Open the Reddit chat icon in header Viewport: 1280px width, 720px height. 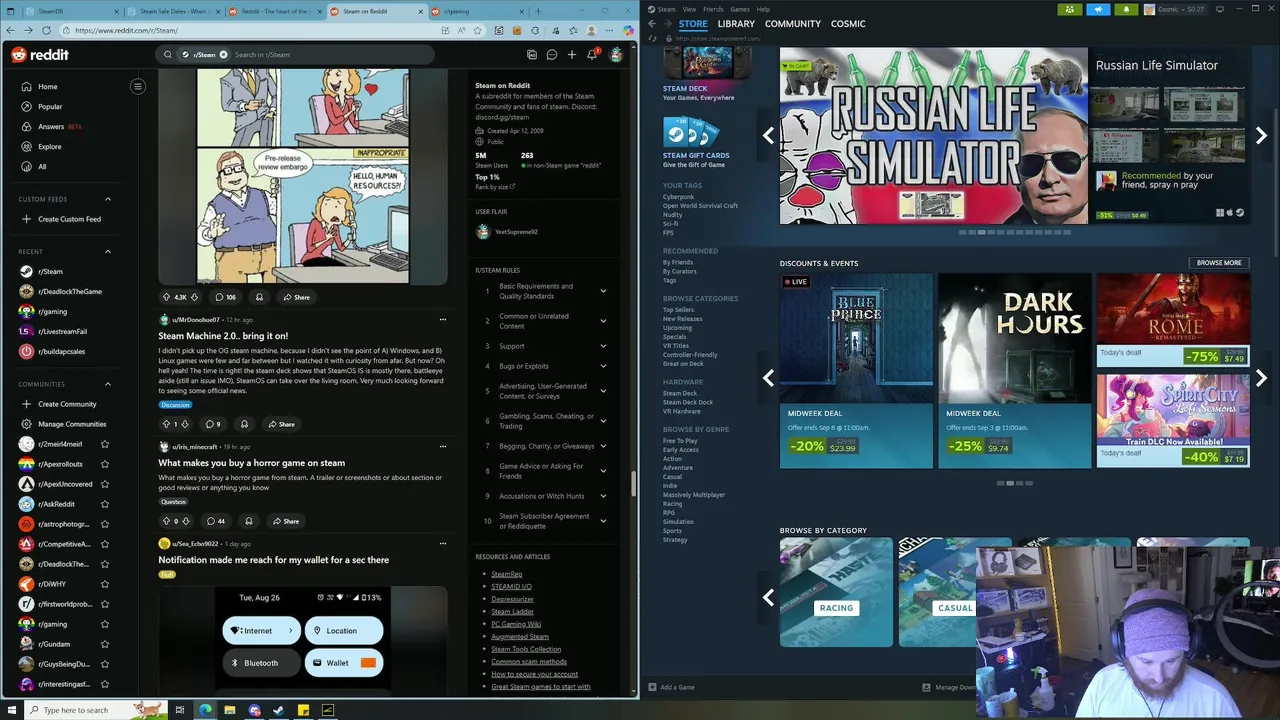pos(552,55)
